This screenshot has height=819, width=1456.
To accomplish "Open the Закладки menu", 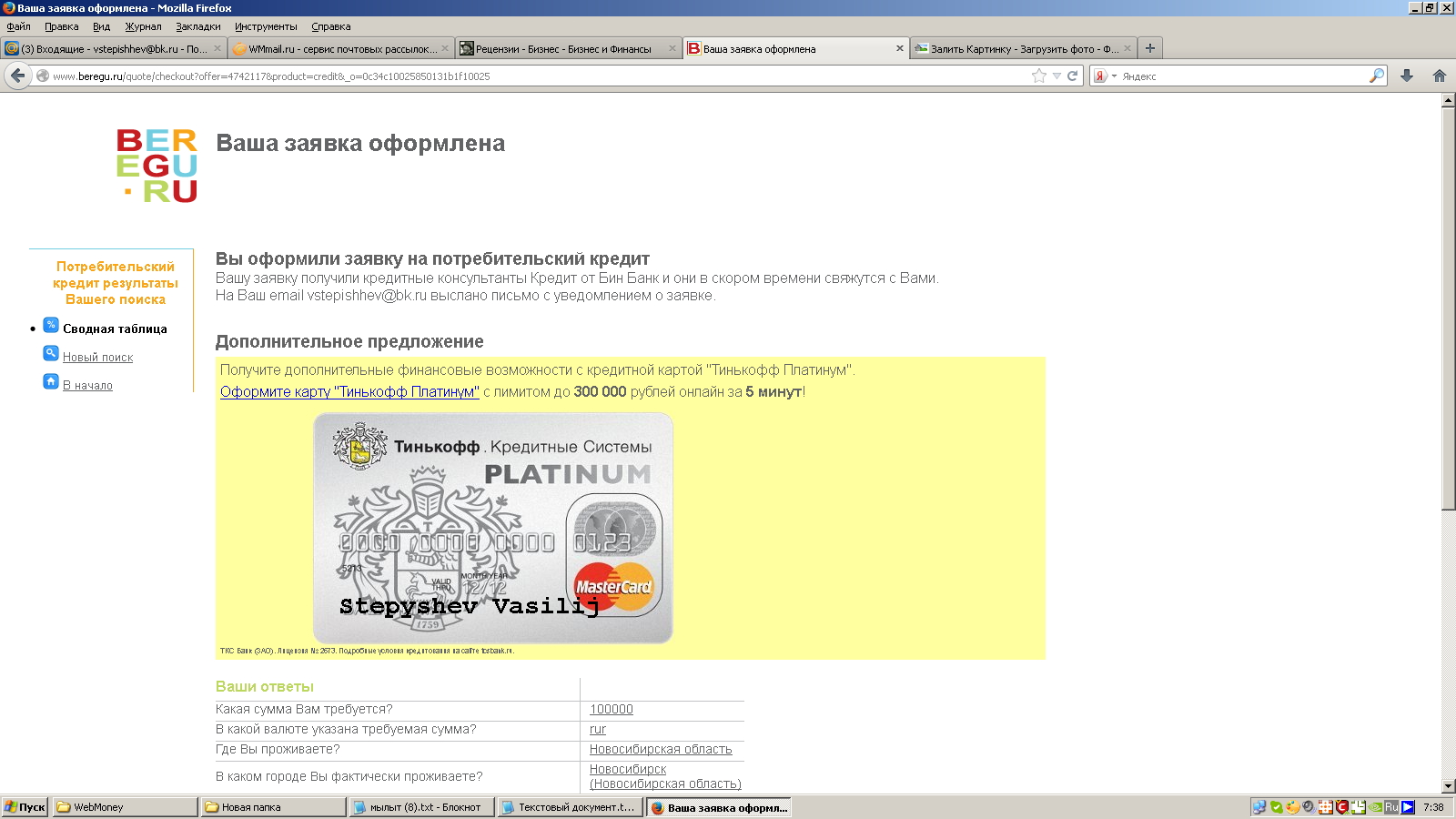I will click(x=198, y=26).
